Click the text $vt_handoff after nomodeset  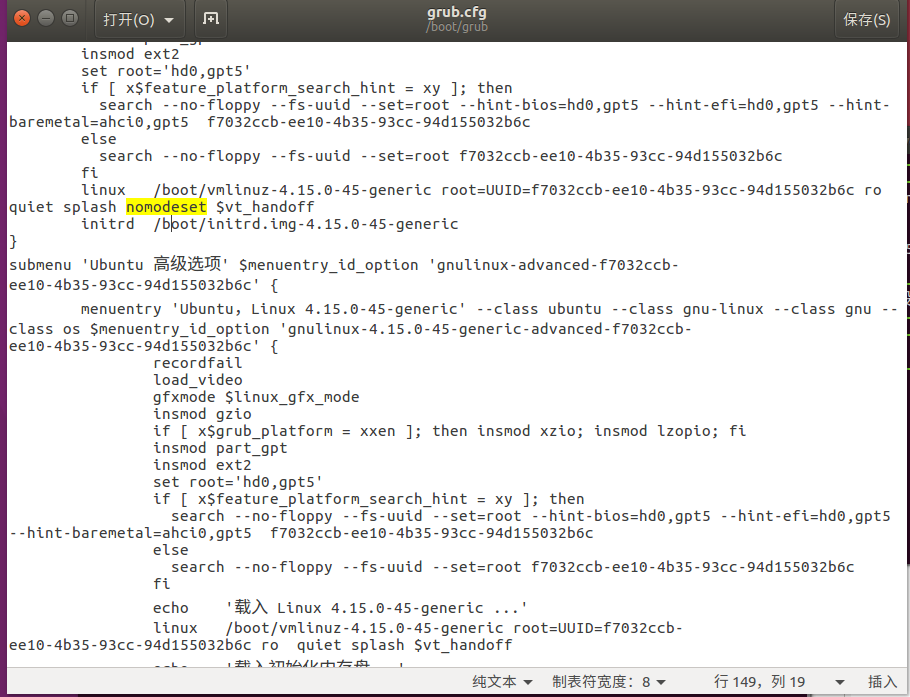click(265, 207)
